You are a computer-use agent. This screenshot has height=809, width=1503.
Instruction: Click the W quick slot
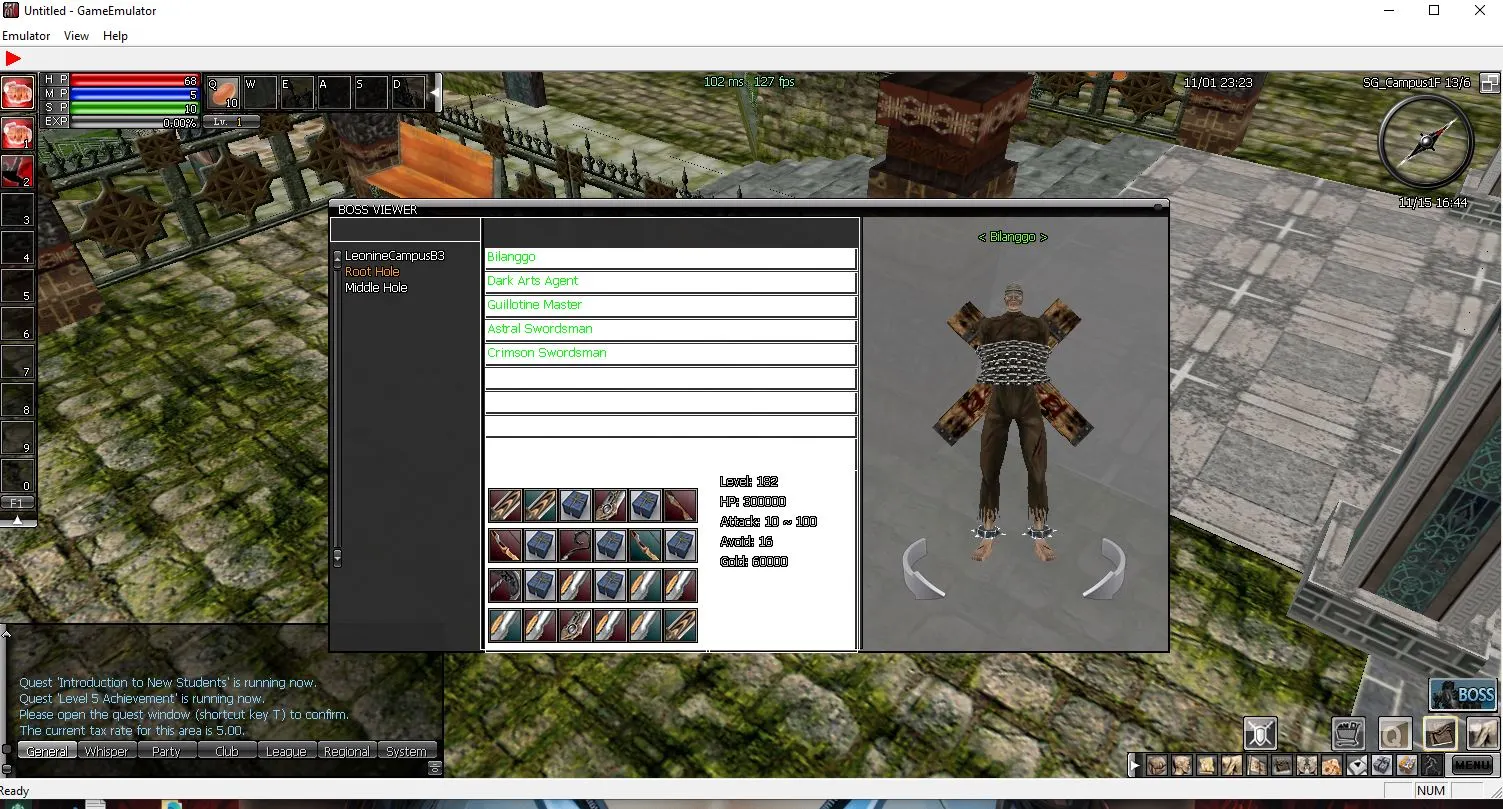point(260,92)
